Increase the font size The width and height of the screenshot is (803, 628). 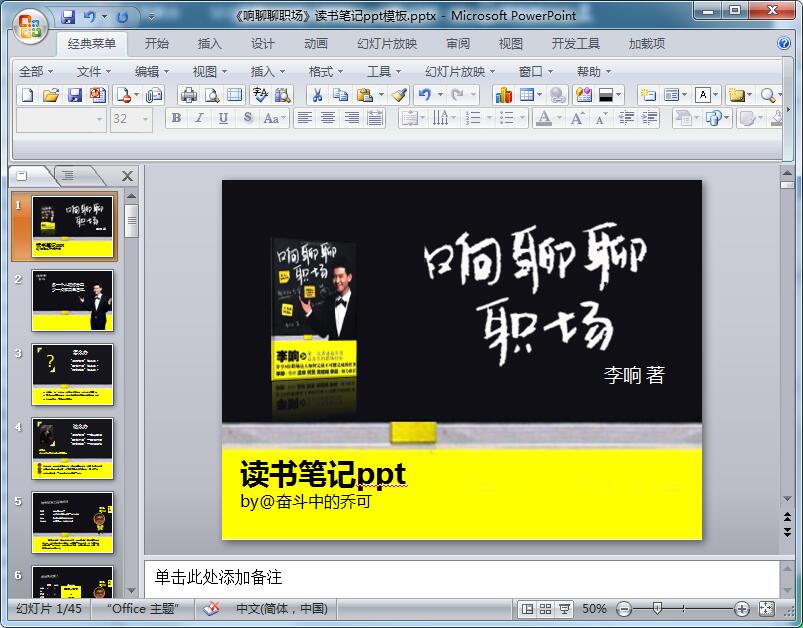click(x=577, y=118)
